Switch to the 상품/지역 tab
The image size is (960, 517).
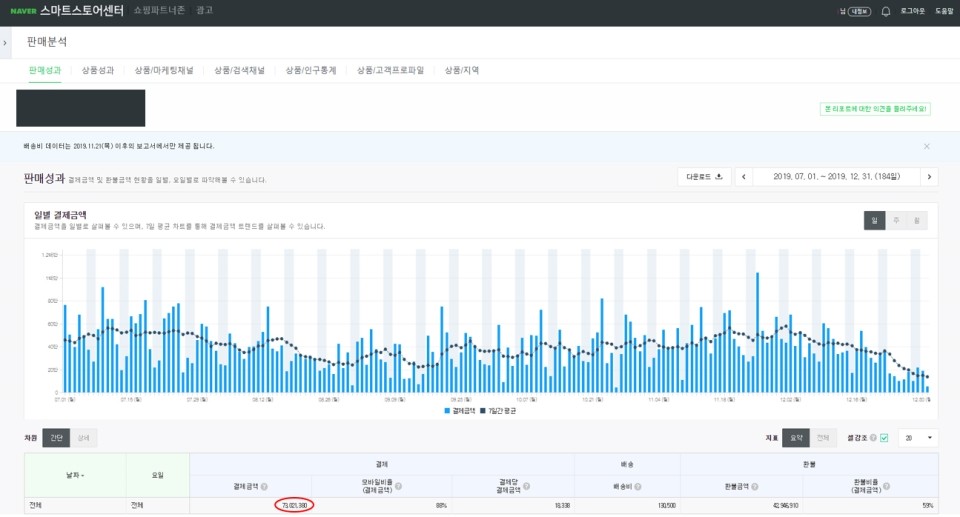pos(462,70)
